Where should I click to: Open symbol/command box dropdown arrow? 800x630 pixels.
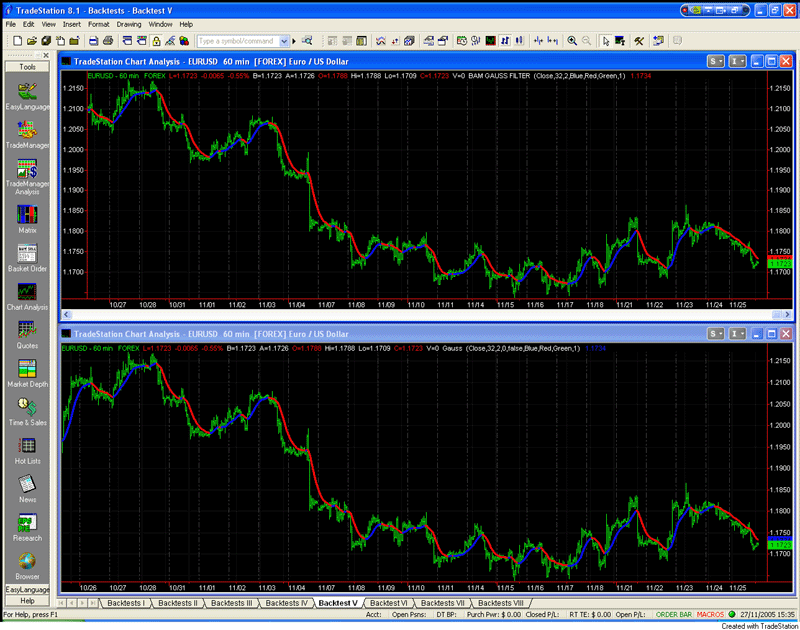click(284, 41)
